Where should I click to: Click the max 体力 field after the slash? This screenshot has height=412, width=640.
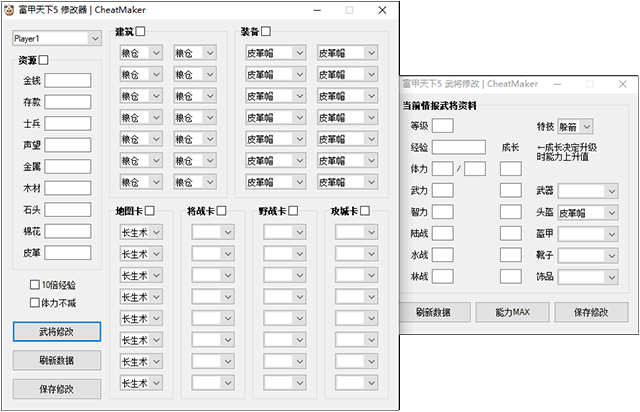[475, 169]
